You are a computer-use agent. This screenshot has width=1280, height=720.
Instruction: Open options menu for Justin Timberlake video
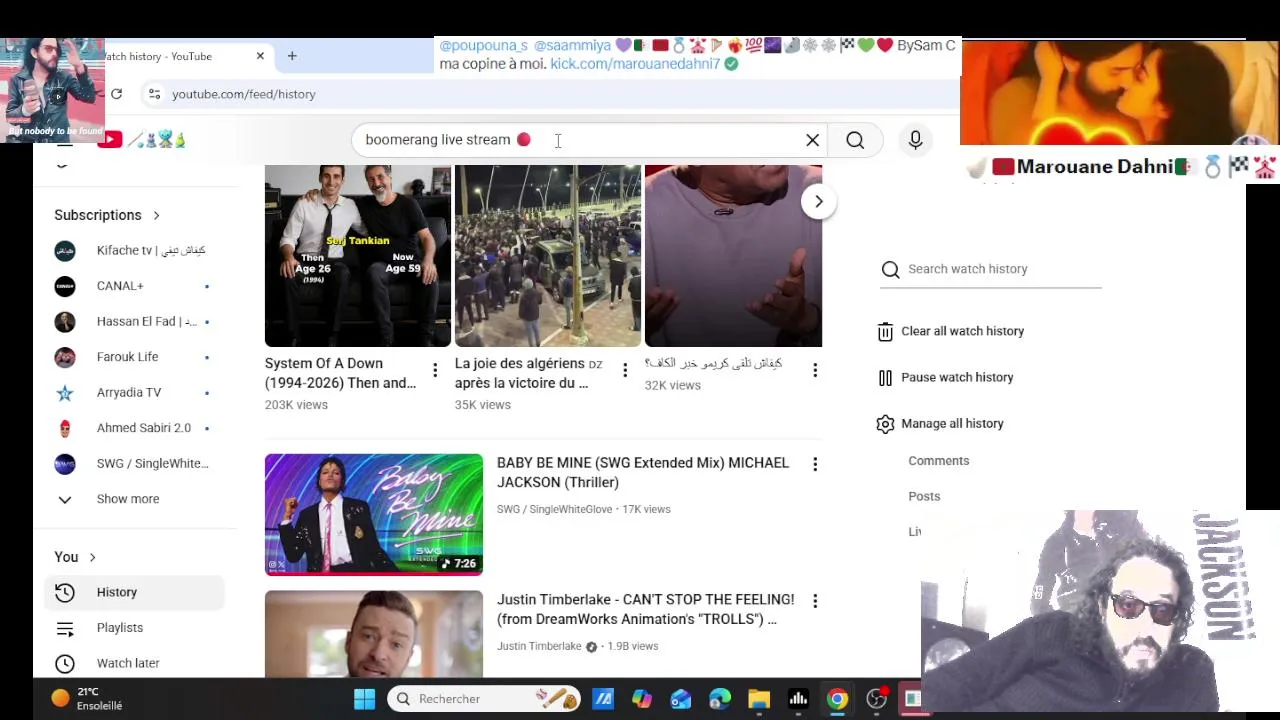(815, 601)
